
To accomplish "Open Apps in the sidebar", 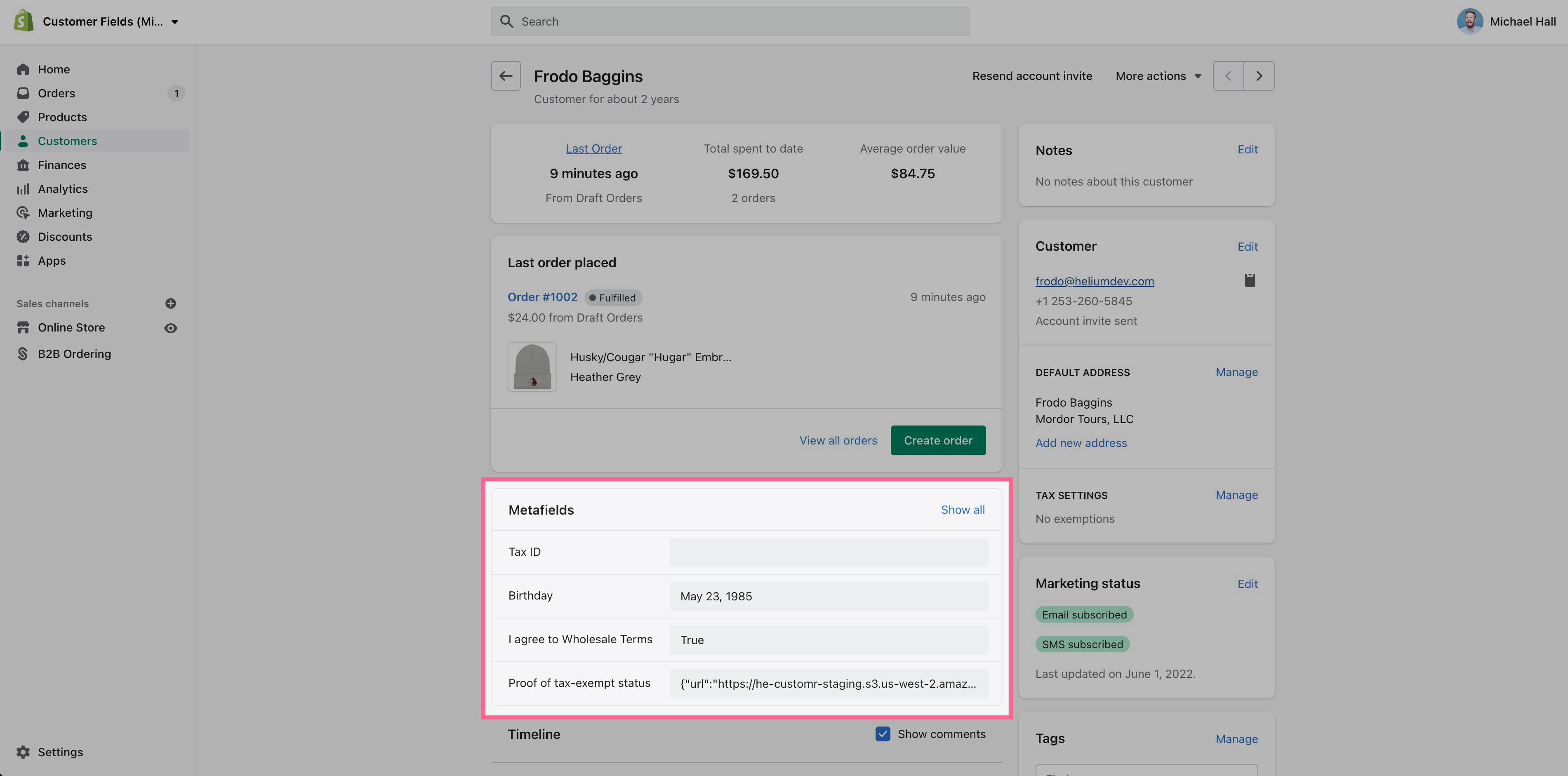I will click(52, 261).
